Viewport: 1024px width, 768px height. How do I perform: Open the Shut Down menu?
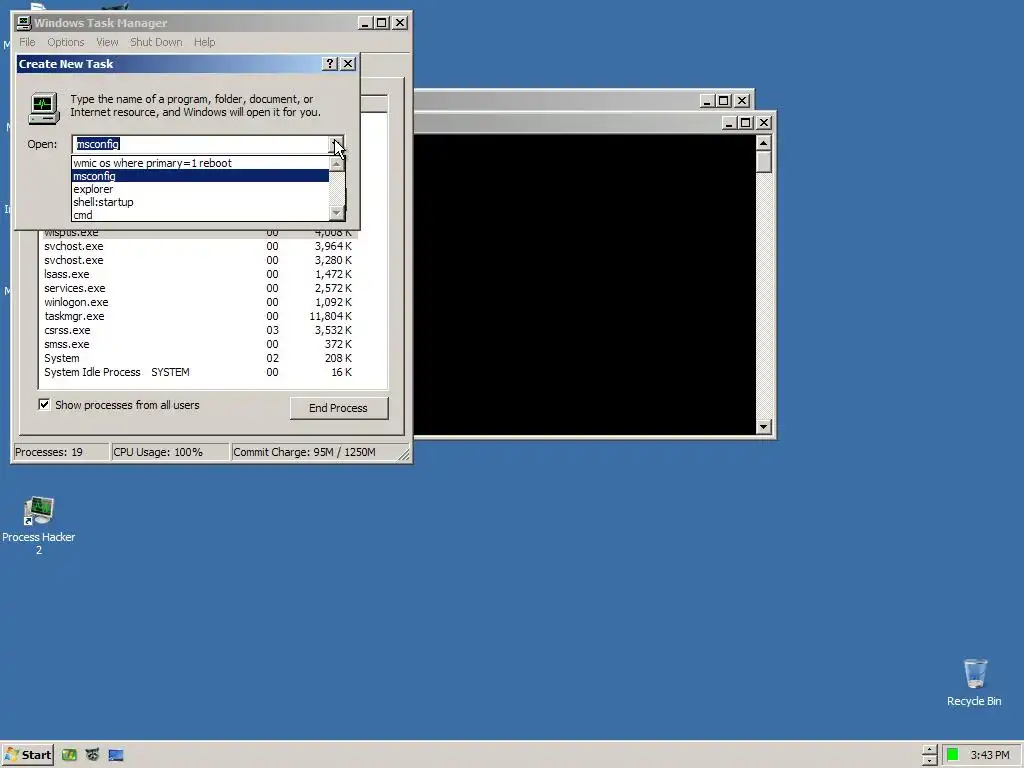click(156, 42)
